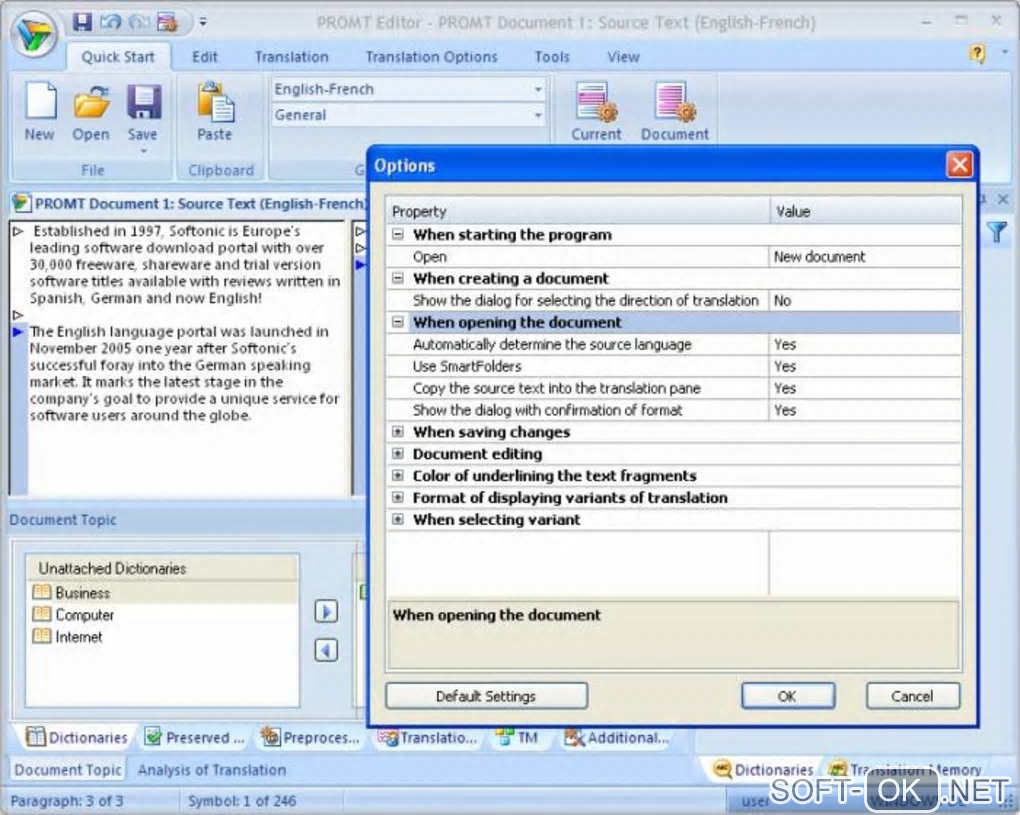The height and width of the screenshot is (815, 1020).
Task: Open the Save button dropdown arrow
Action: (x=143, y=151)
